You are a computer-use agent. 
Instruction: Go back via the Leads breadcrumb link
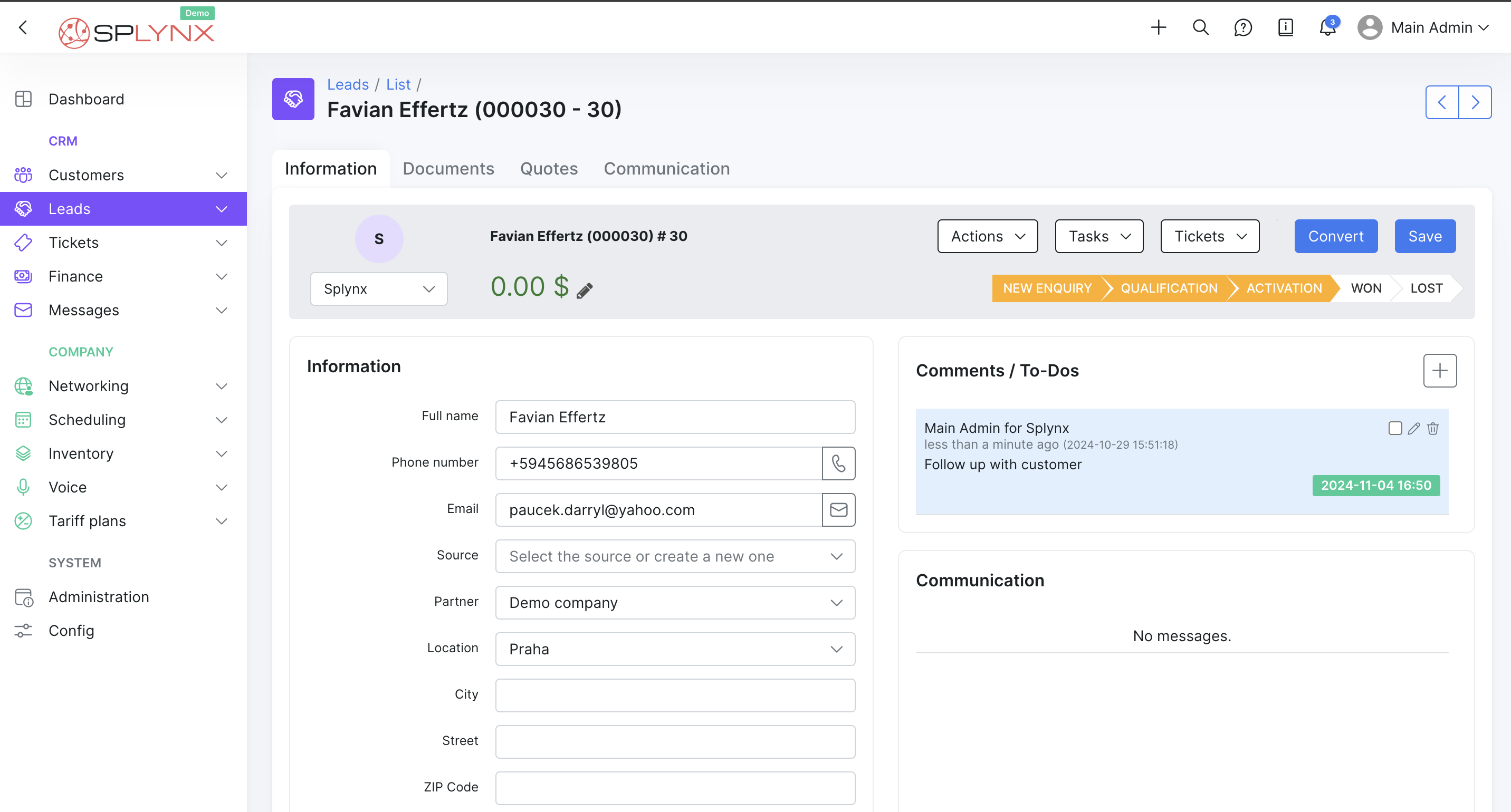coord(348,84)
